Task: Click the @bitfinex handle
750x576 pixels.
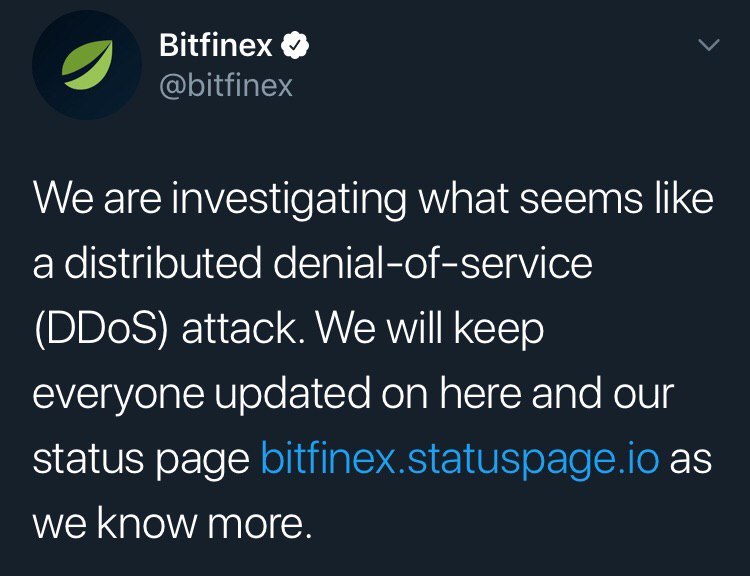Action: tap(226, 85)
